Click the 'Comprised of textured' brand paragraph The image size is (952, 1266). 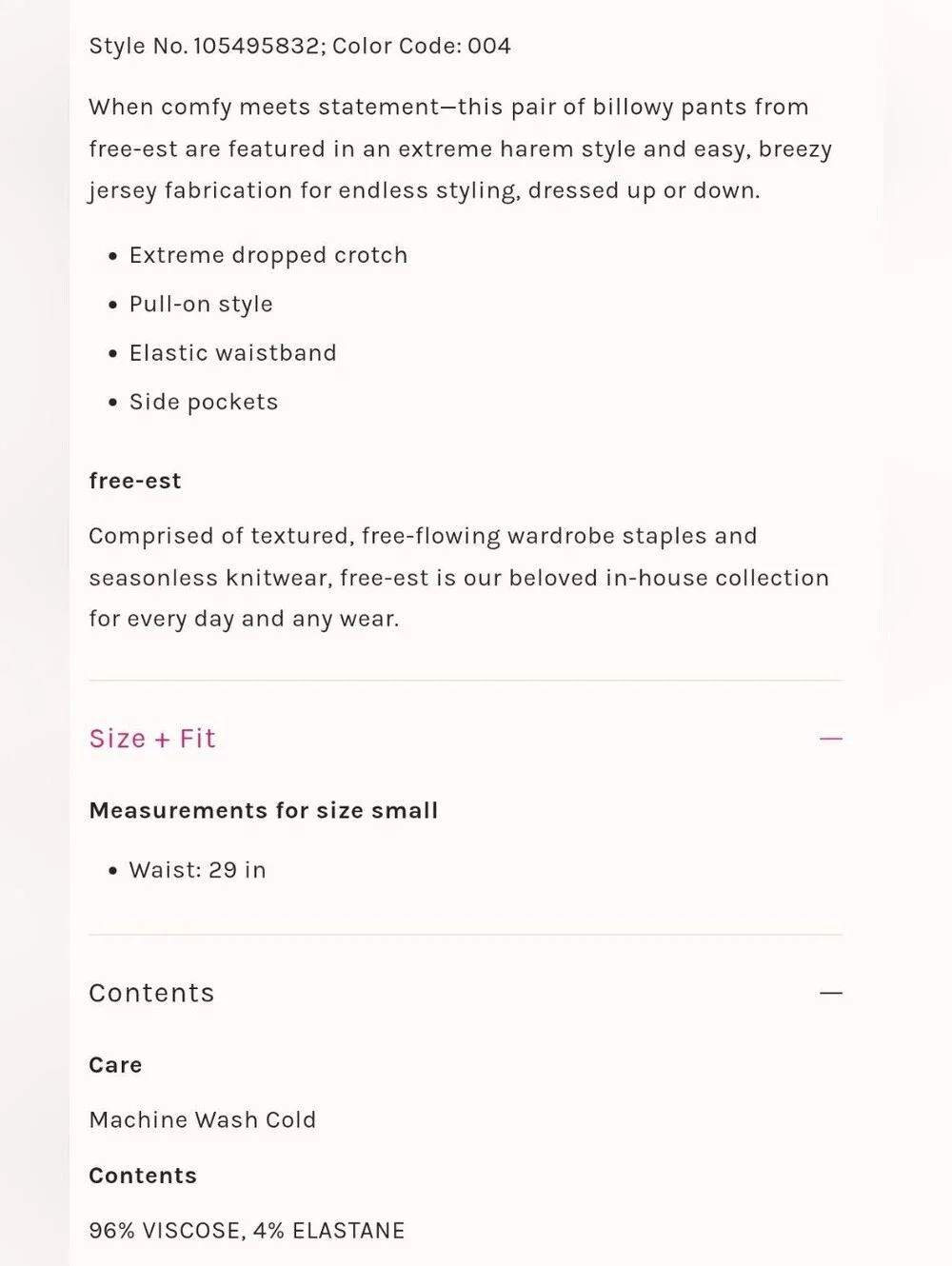tap(459, 578)
